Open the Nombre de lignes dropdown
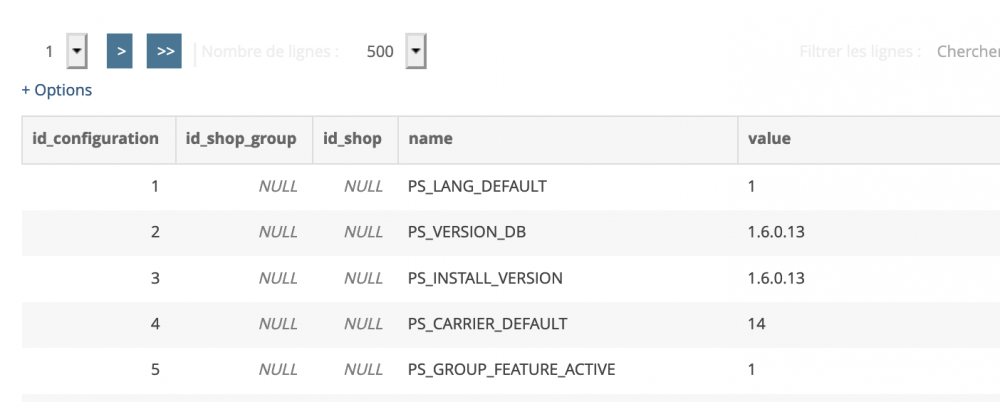This screenshot has width=1000, height=402. click(416, 51)
